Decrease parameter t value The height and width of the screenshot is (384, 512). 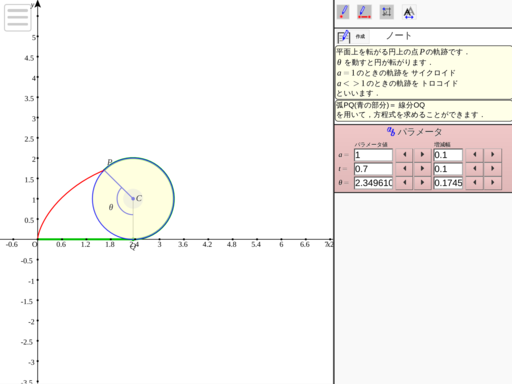[x=405, y=169]
